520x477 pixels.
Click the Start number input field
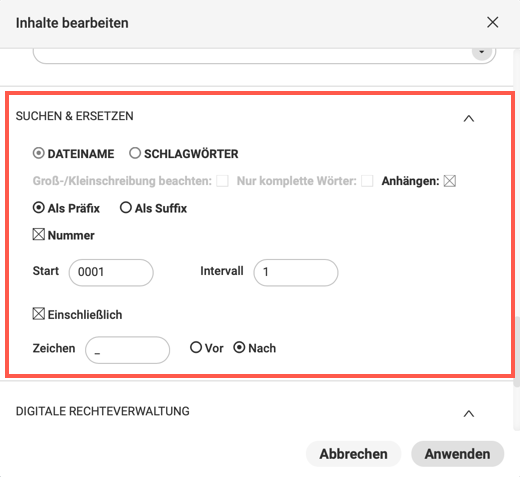(111, 272)
